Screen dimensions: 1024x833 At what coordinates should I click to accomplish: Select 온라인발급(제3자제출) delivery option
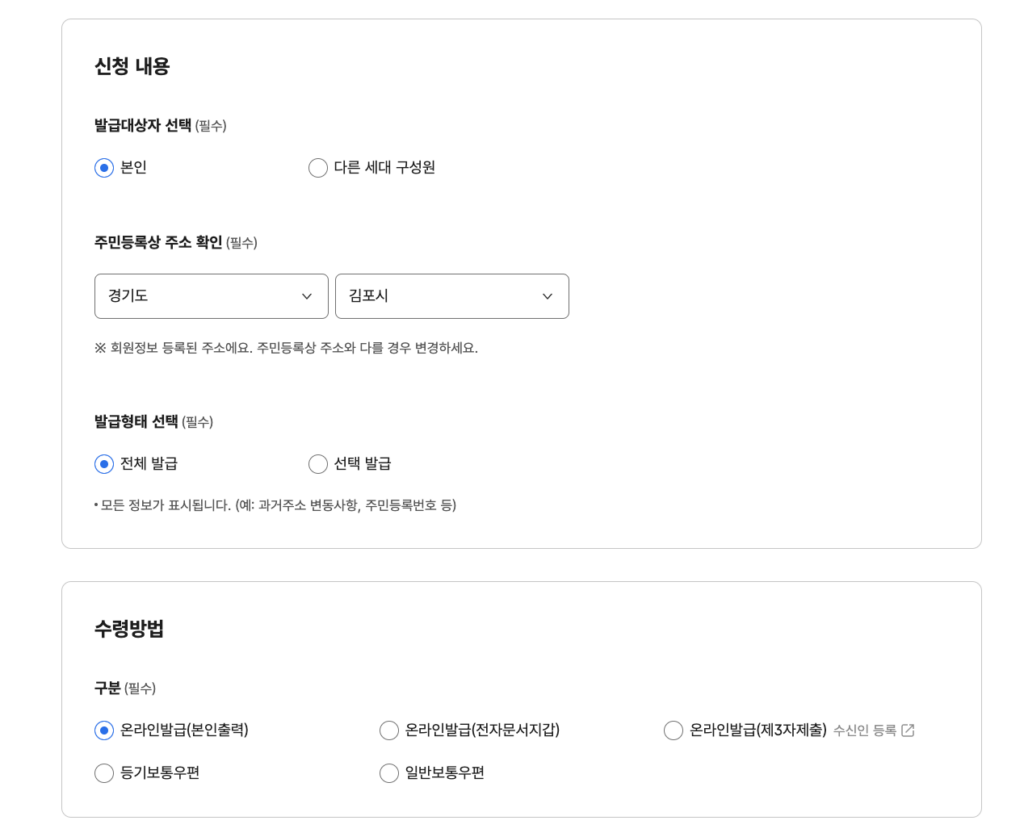pyautogui.click(x=673, y=730)
